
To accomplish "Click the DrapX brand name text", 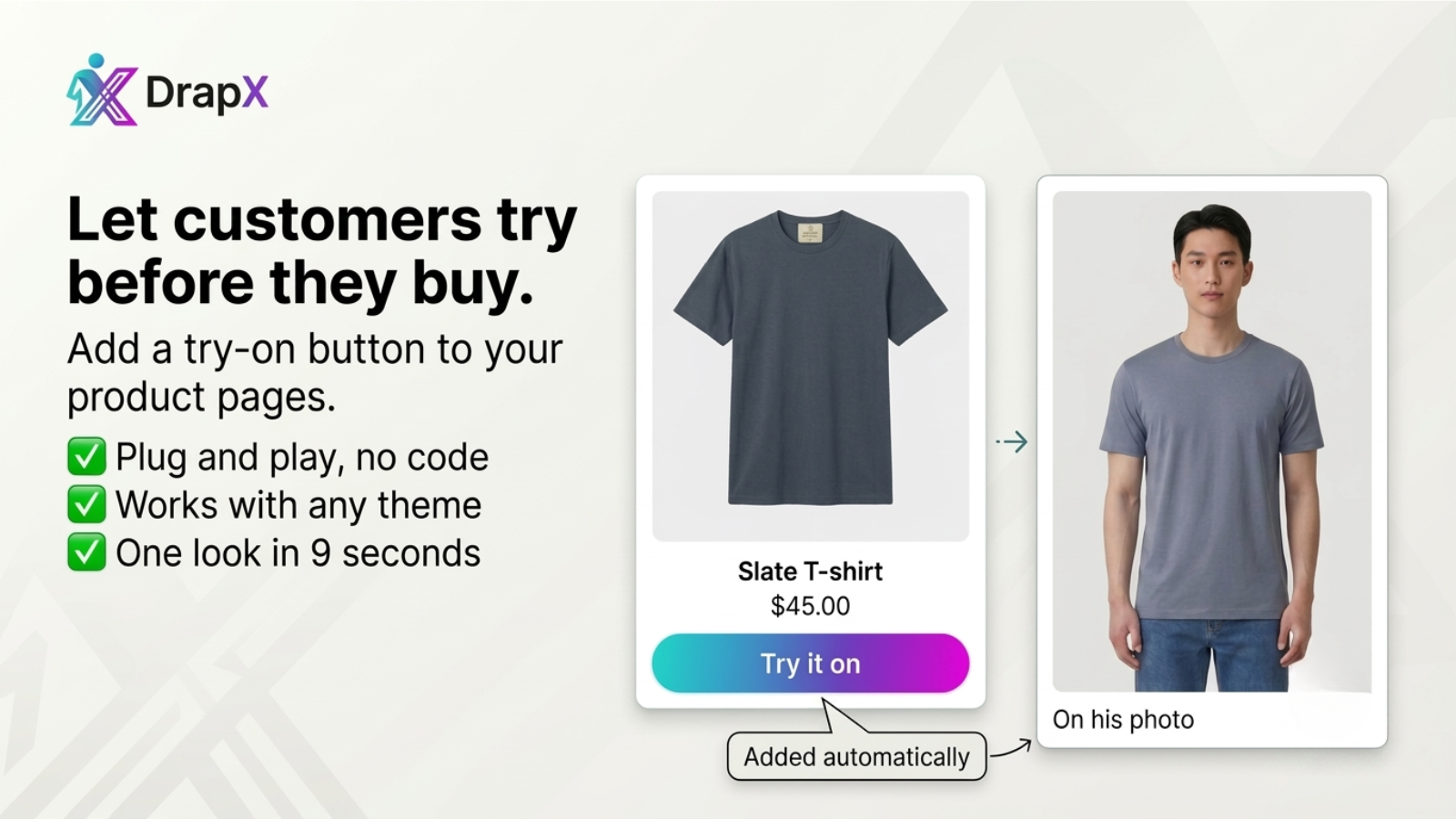I will [207, 93].
